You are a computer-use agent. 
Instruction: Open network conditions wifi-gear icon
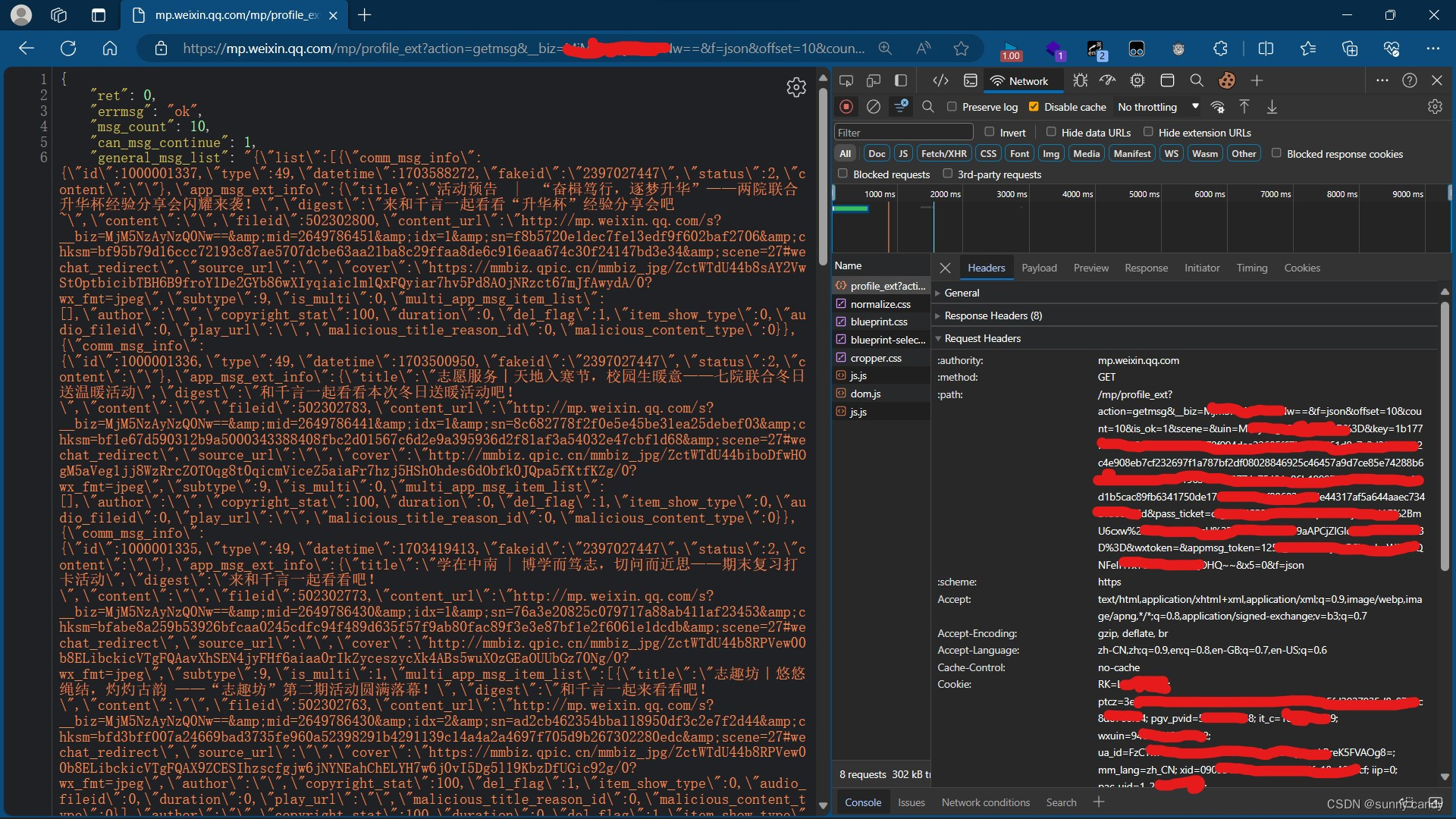(x=1218, y=107)
